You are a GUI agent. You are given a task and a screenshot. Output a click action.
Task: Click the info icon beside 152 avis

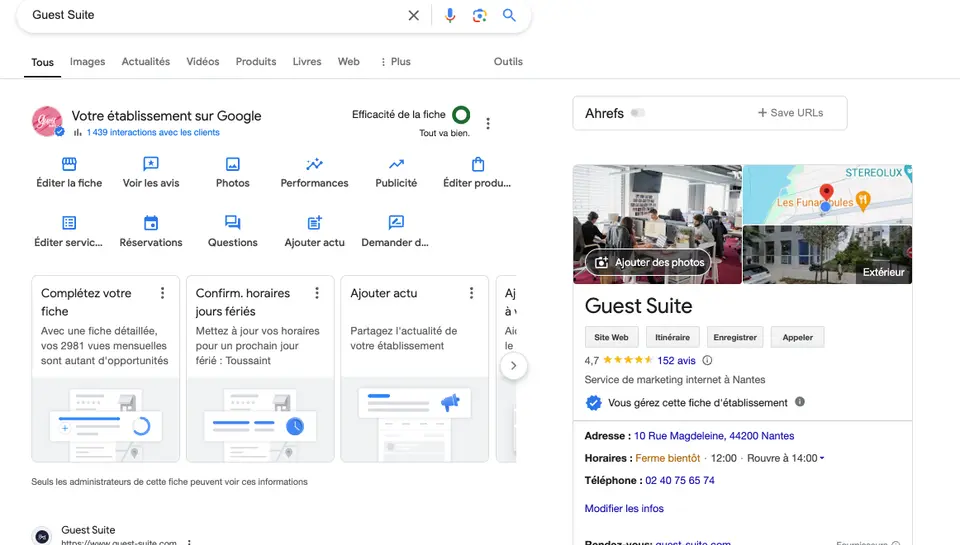point(707,361)
